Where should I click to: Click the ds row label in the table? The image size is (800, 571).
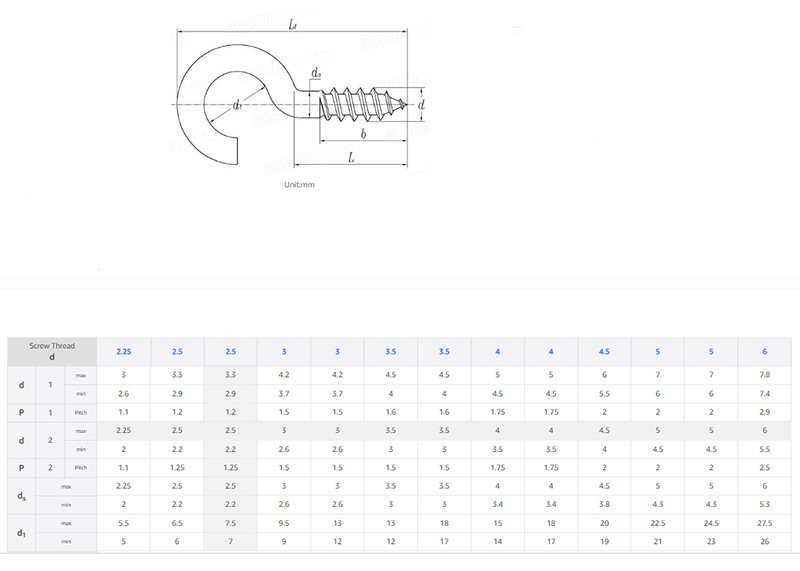pos(22,495)
